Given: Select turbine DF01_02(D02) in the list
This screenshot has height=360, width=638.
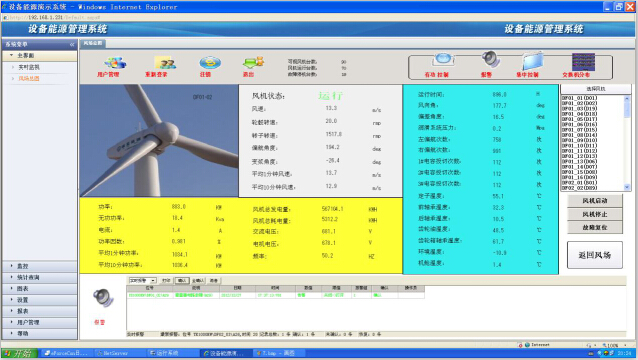Looking at the screenshot, I should coord(579,103).
